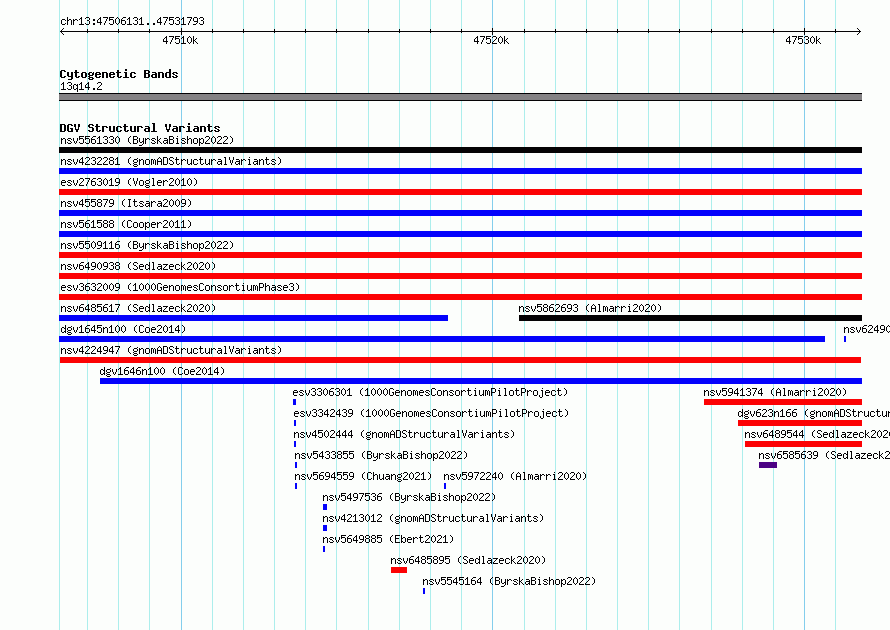The width and height of the screenshot is (890, 630).
Task: Click the esv3342439 1000GenomesConsortiumPilotProject label
Action: click(x=431, y=413)
